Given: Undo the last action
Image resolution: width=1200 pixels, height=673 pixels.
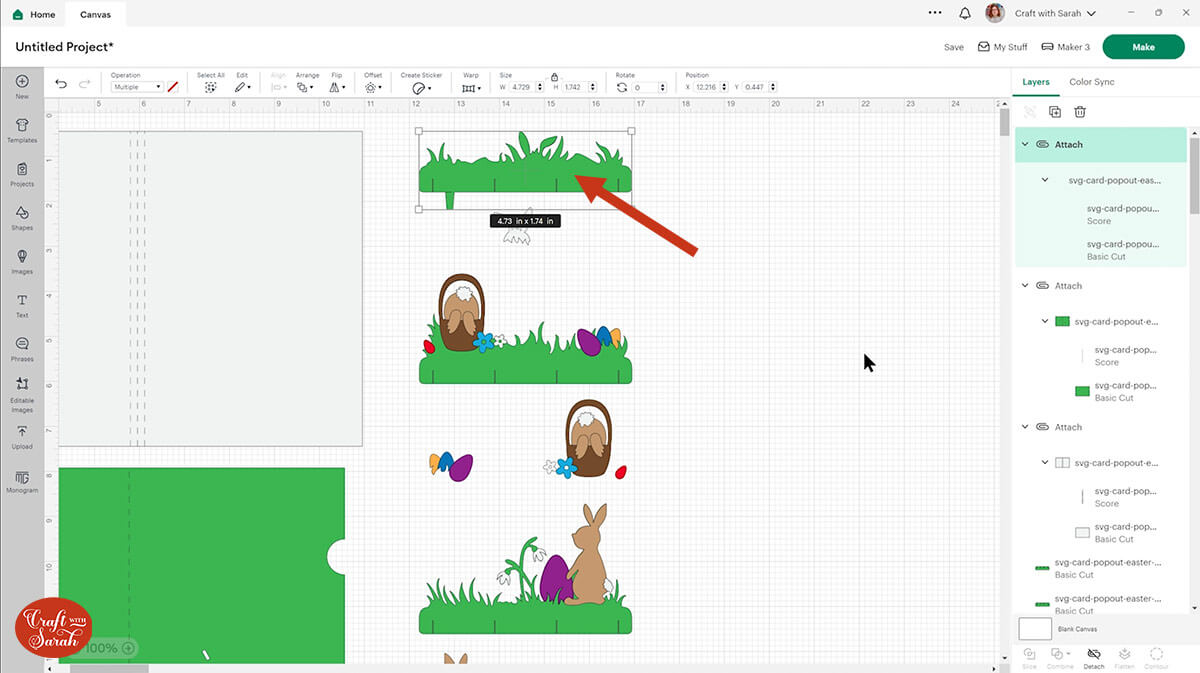Looking at the screenshot, I should click(61, 85).
